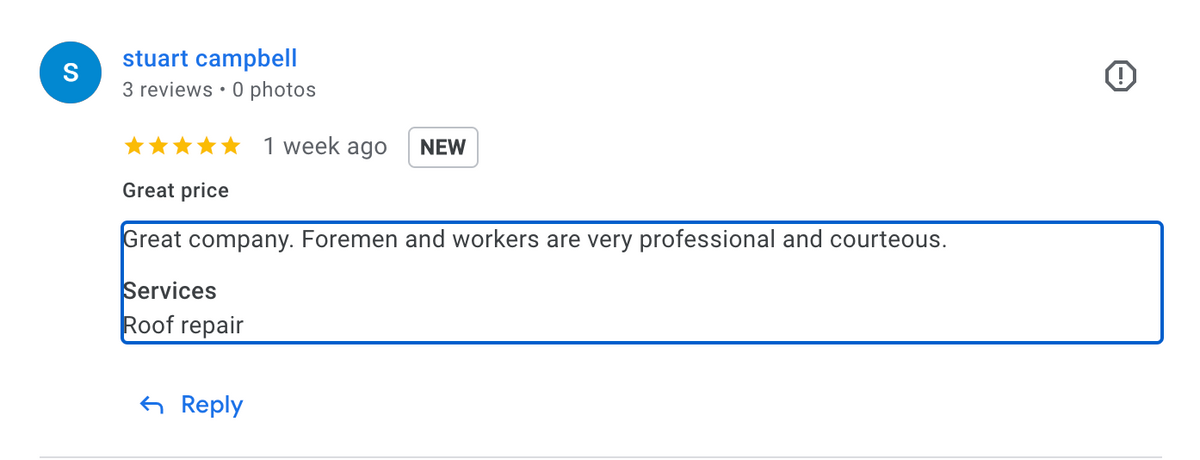Viewport: 1200px width, 460px height.
Task: Click the fifth rating star
Action: coord(230,147)
